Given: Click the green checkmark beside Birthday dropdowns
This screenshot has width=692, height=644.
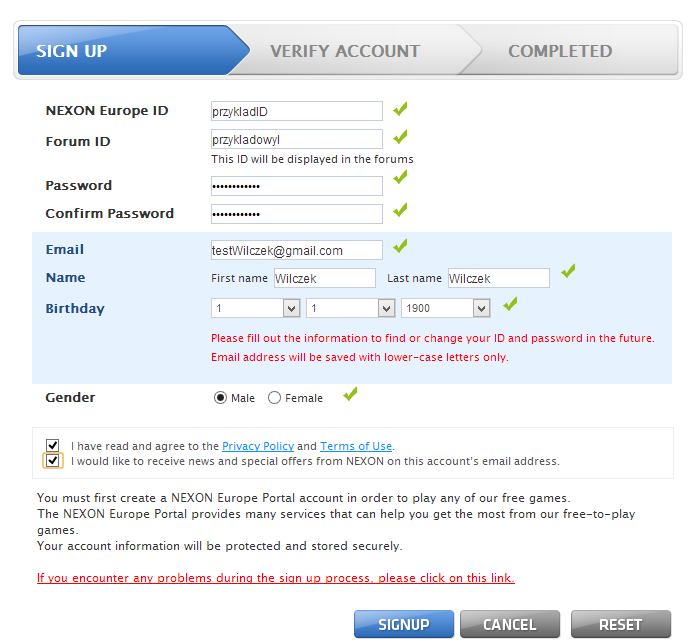Looking at the screenshot, I should (x=510, y=304).
